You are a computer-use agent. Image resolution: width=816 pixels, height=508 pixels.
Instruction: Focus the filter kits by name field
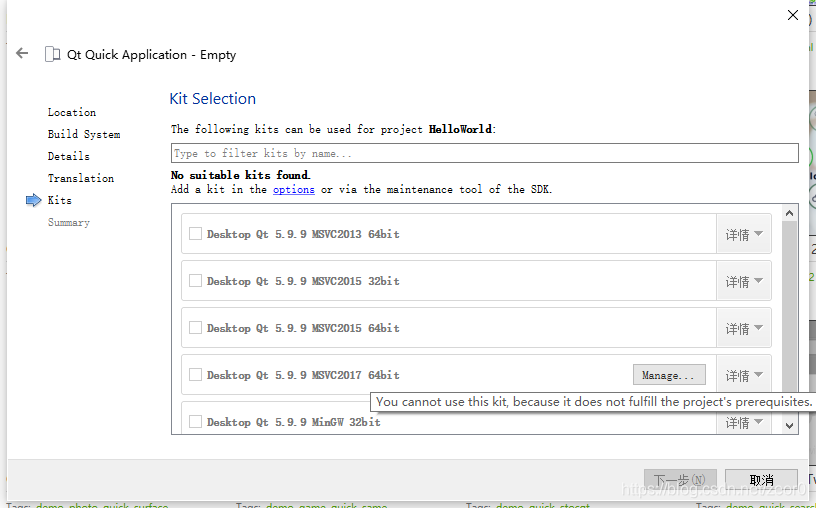[484, 153]
